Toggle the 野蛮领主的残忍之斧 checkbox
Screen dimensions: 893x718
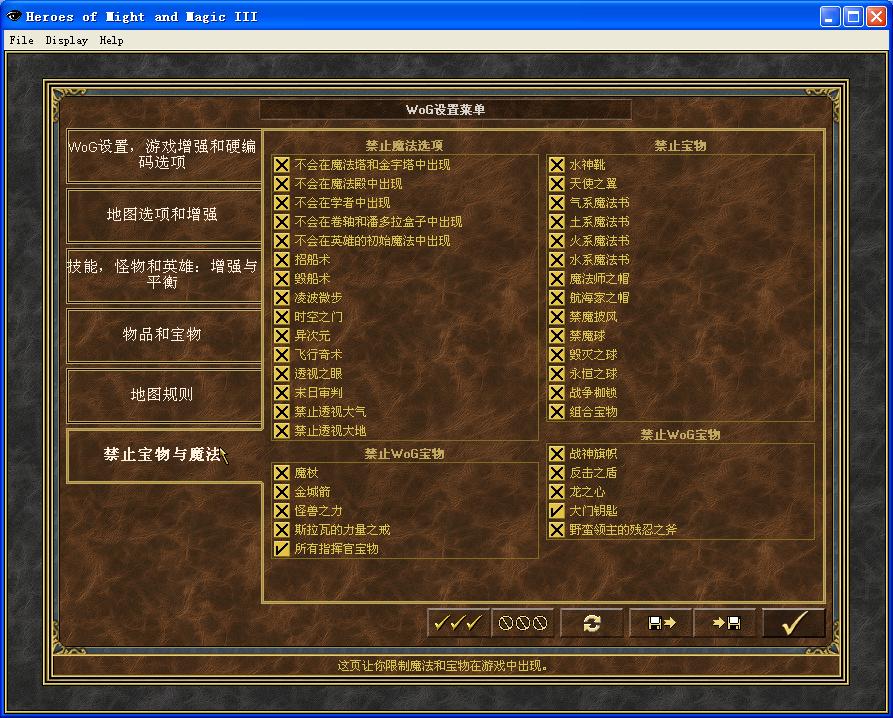tap(556, 530)
